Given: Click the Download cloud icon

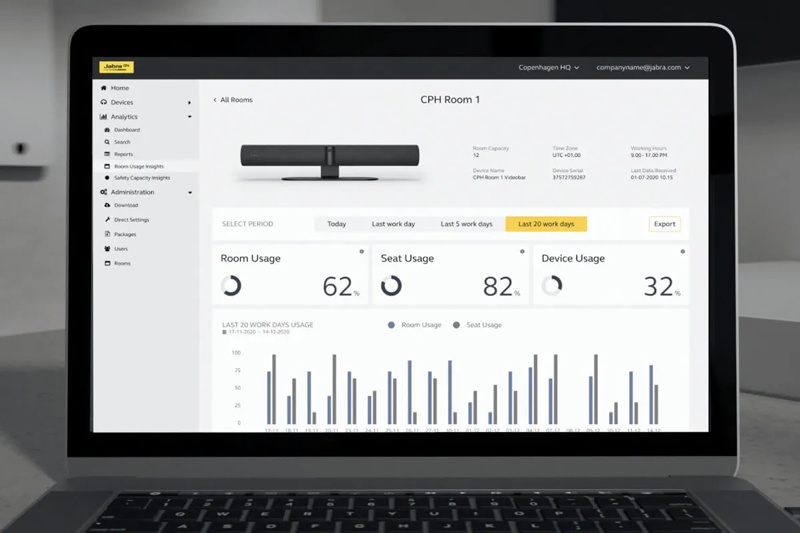Looking at the screenshot, I should tap(107, 205).
